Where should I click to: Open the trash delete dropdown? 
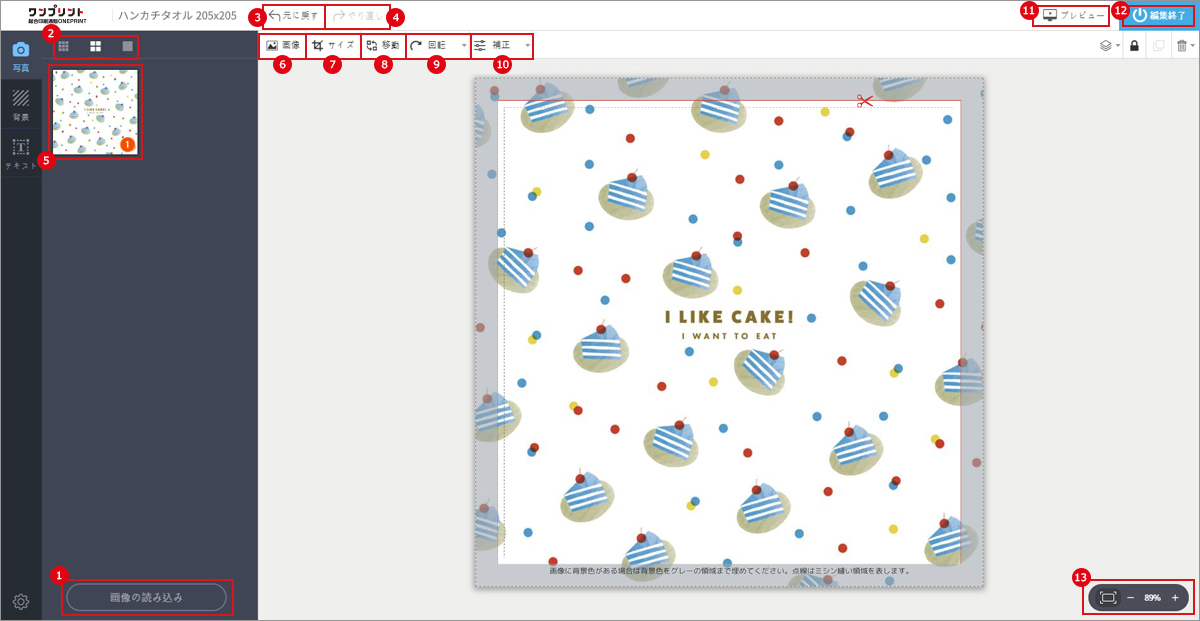[x=1185, y=46]
